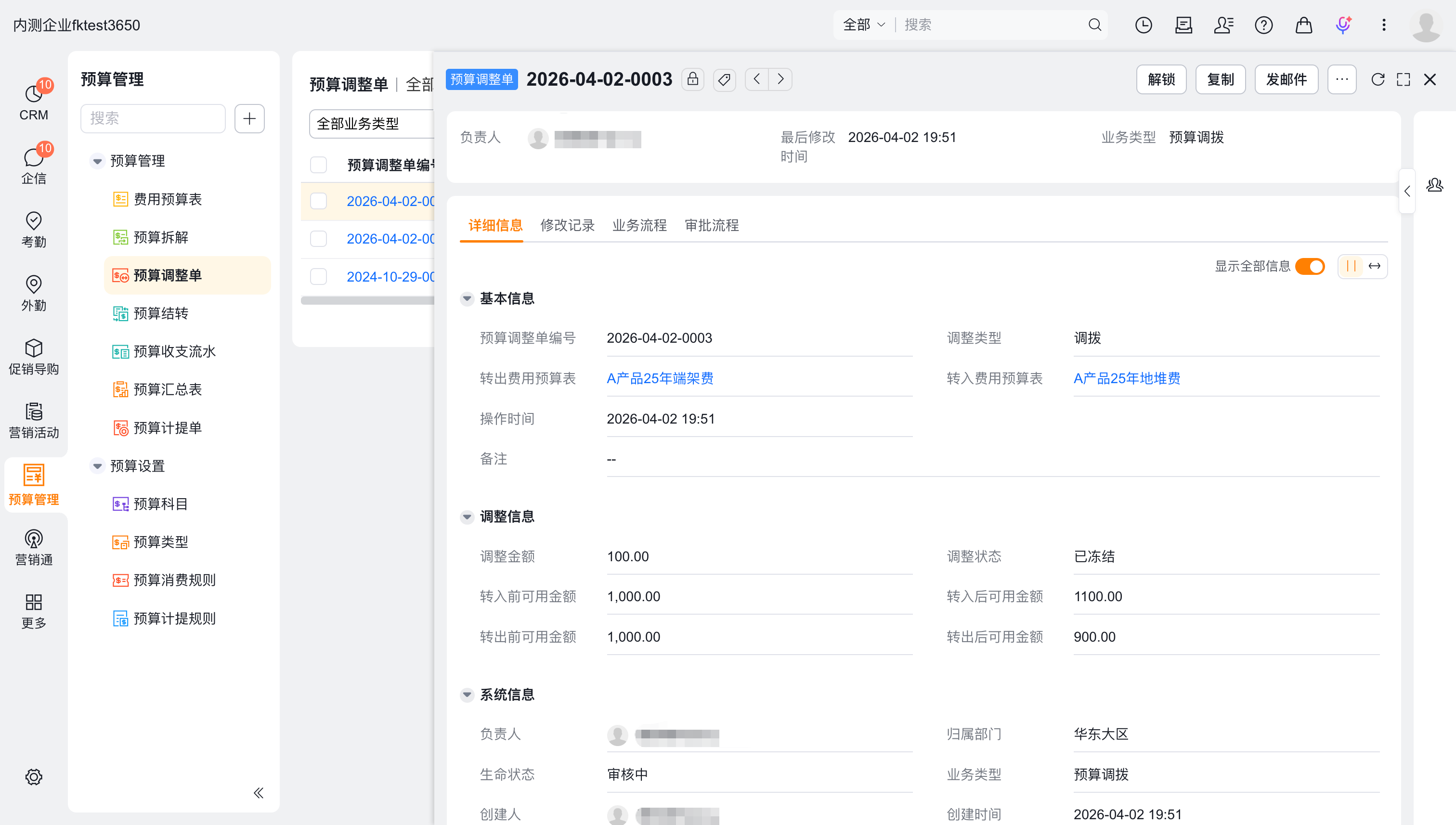Collapse the 基本信息 section

coord(467,298)
